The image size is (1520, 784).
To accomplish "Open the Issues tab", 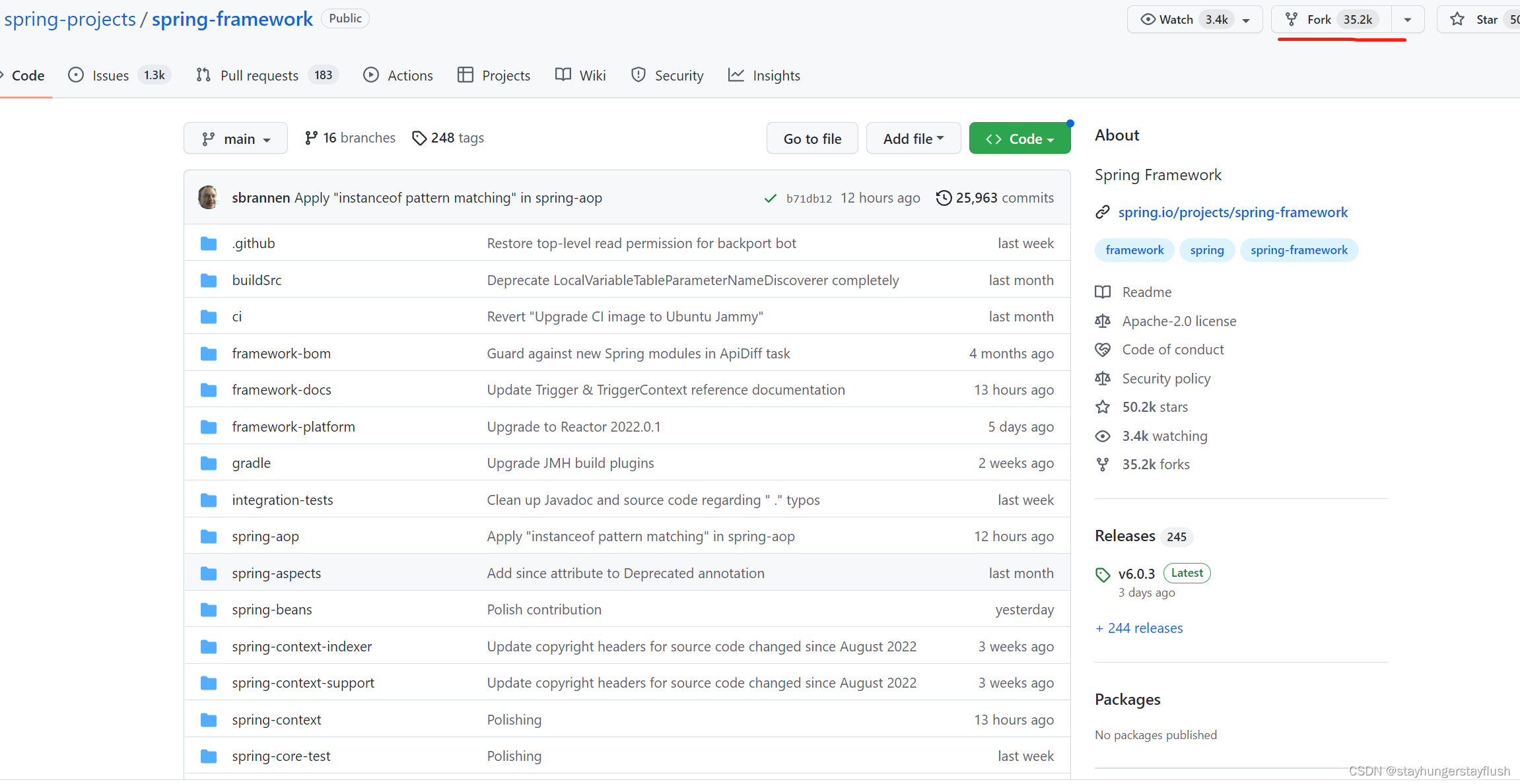I will 120,75.
